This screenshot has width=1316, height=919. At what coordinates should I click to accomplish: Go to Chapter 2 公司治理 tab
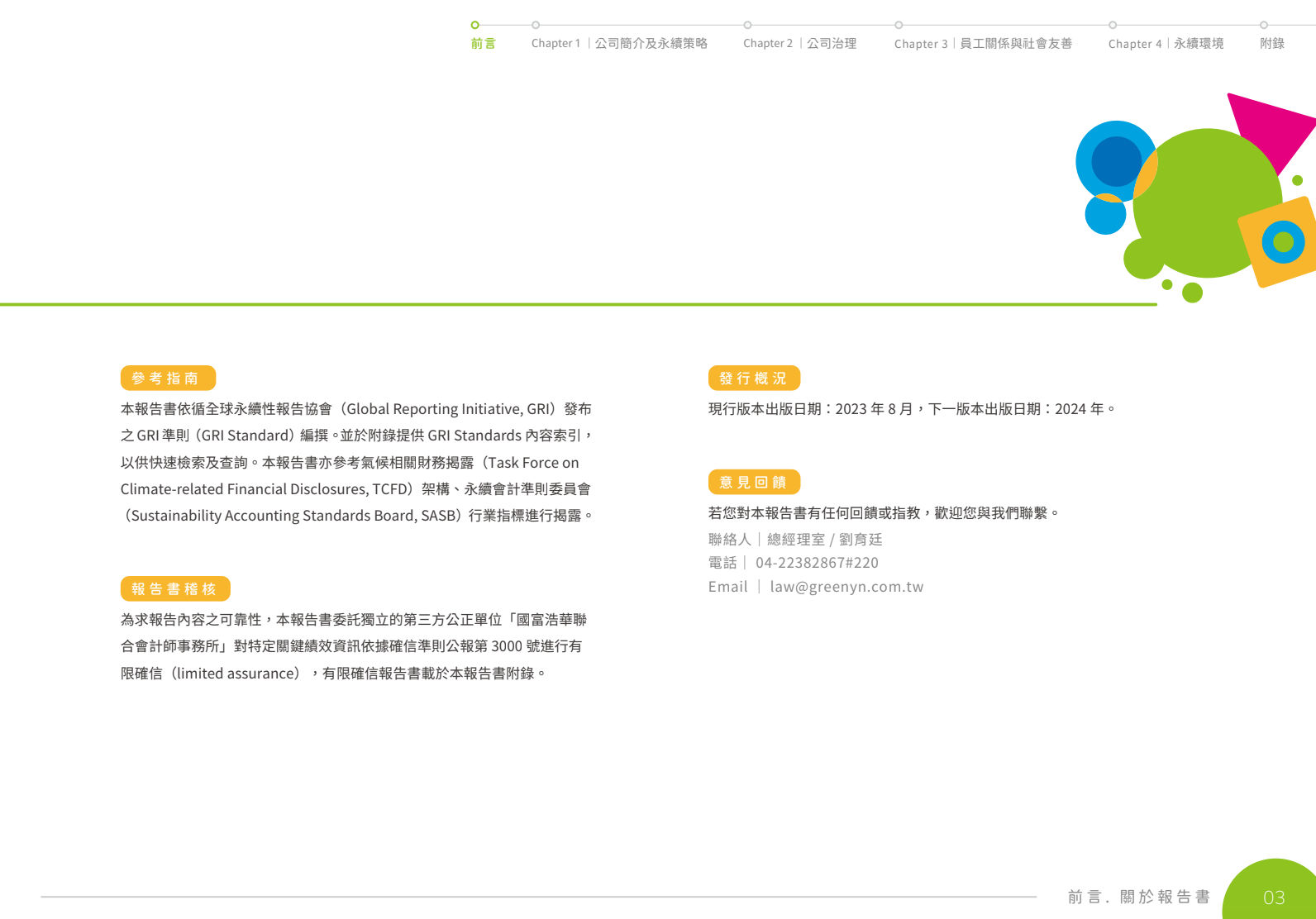tap(799, 43)
